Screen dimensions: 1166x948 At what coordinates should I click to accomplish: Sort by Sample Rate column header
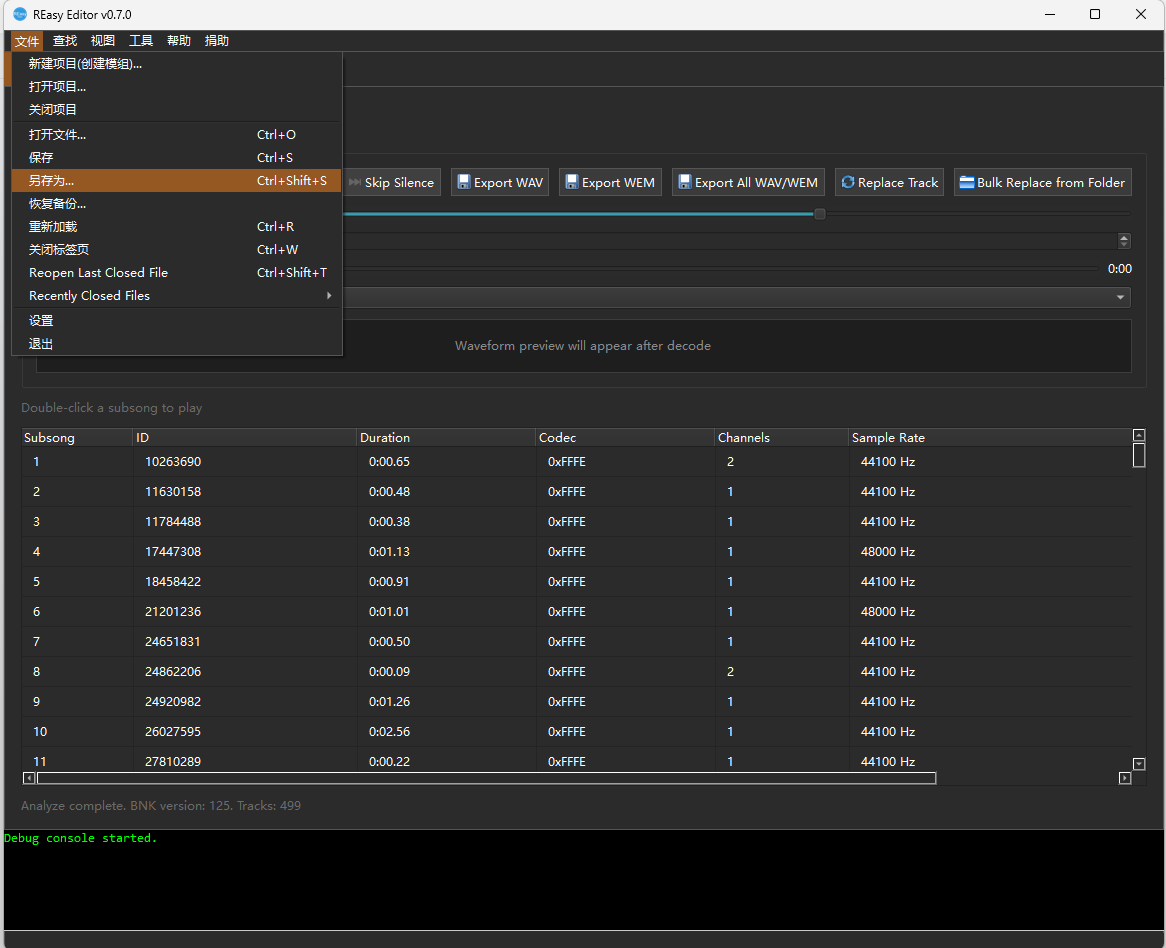tap(990, 438)
